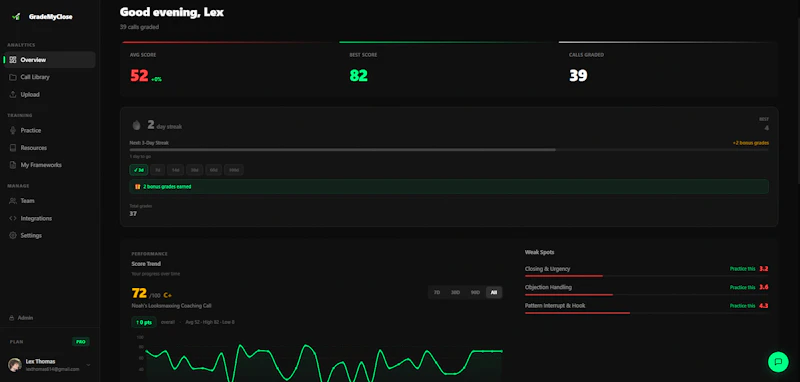Click the Lex Thomas email address
The width and height of the screenshot is (800, 382).
pyautogui.click(x=53, y=369)
